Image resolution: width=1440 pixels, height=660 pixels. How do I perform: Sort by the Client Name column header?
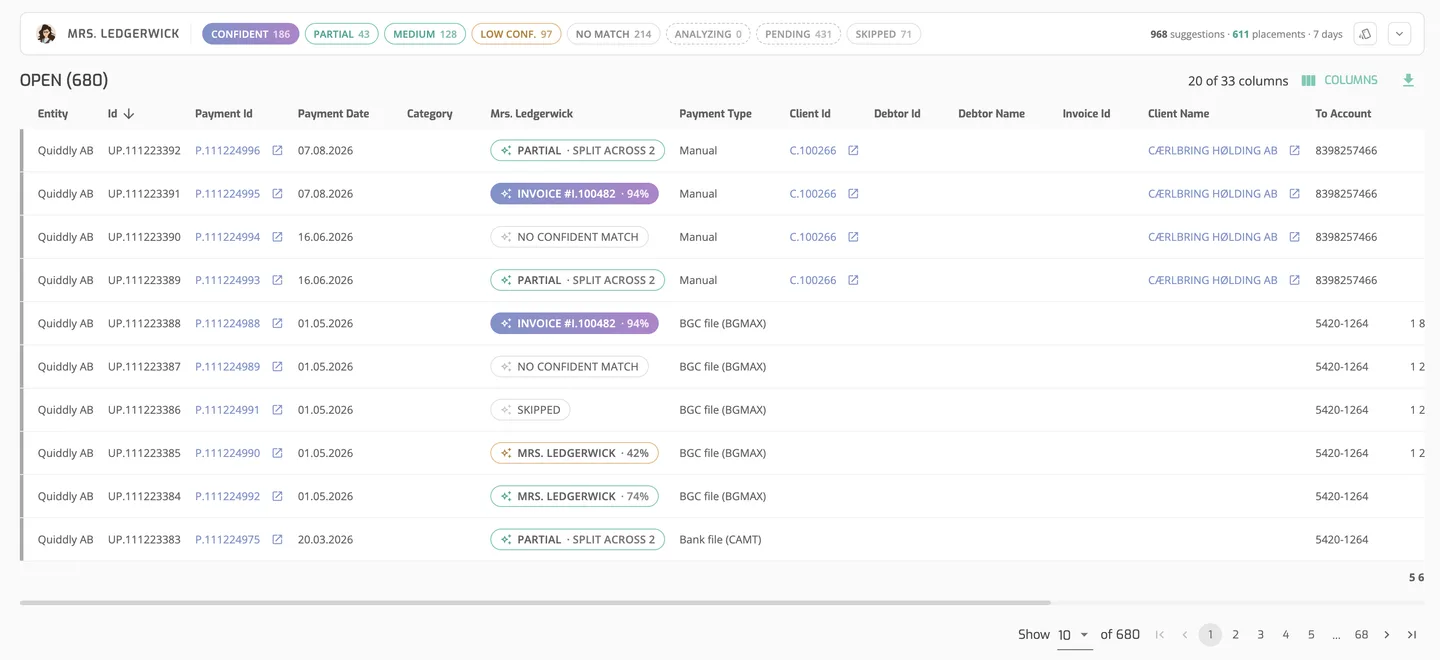point(1178,114)
